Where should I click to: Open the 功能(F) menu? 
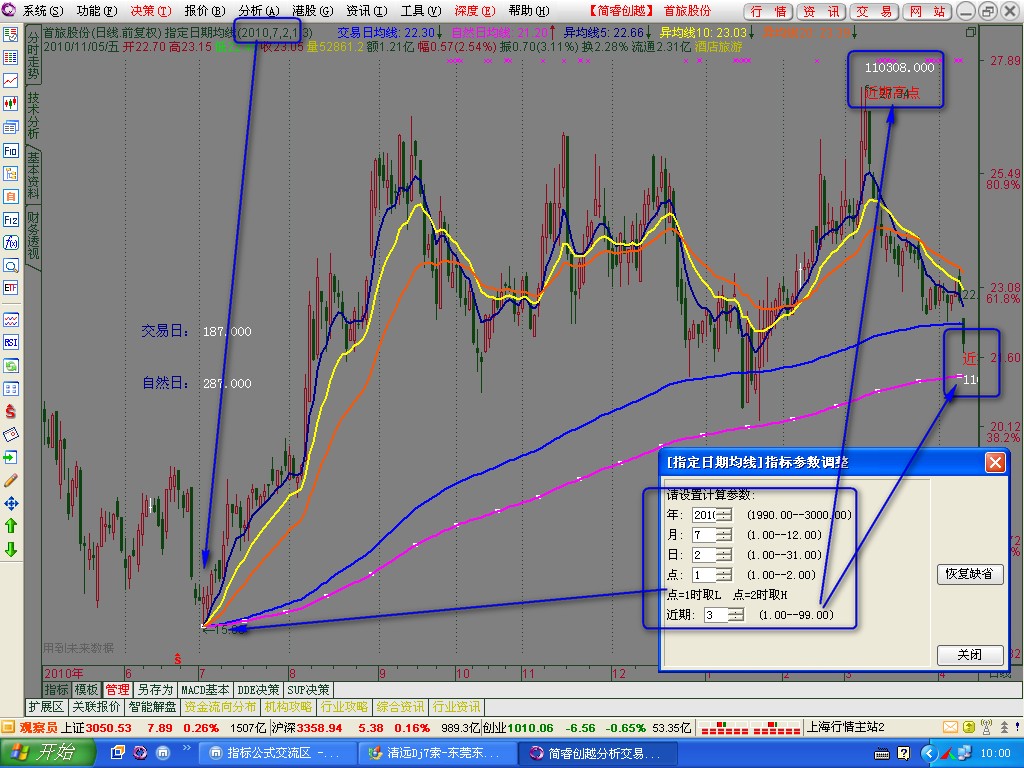[x=97, y=10]
